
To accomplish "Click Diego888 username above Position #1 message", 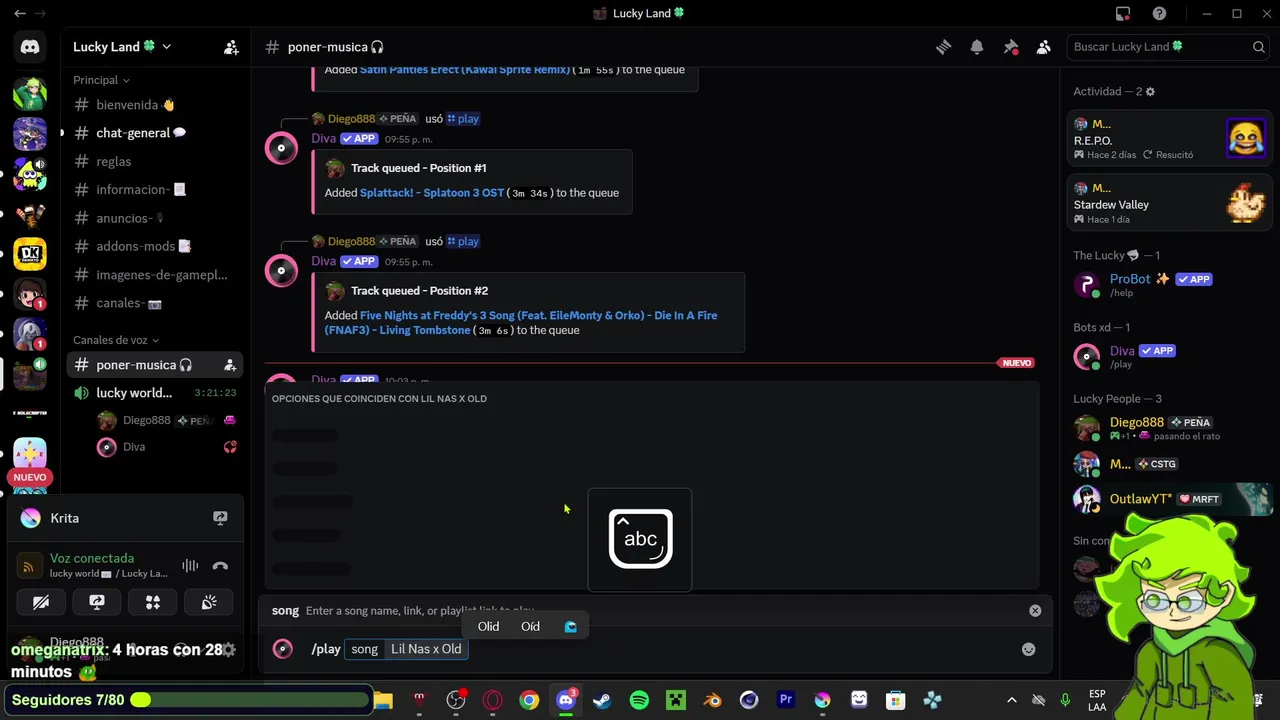I will click(x=351, y=118).
